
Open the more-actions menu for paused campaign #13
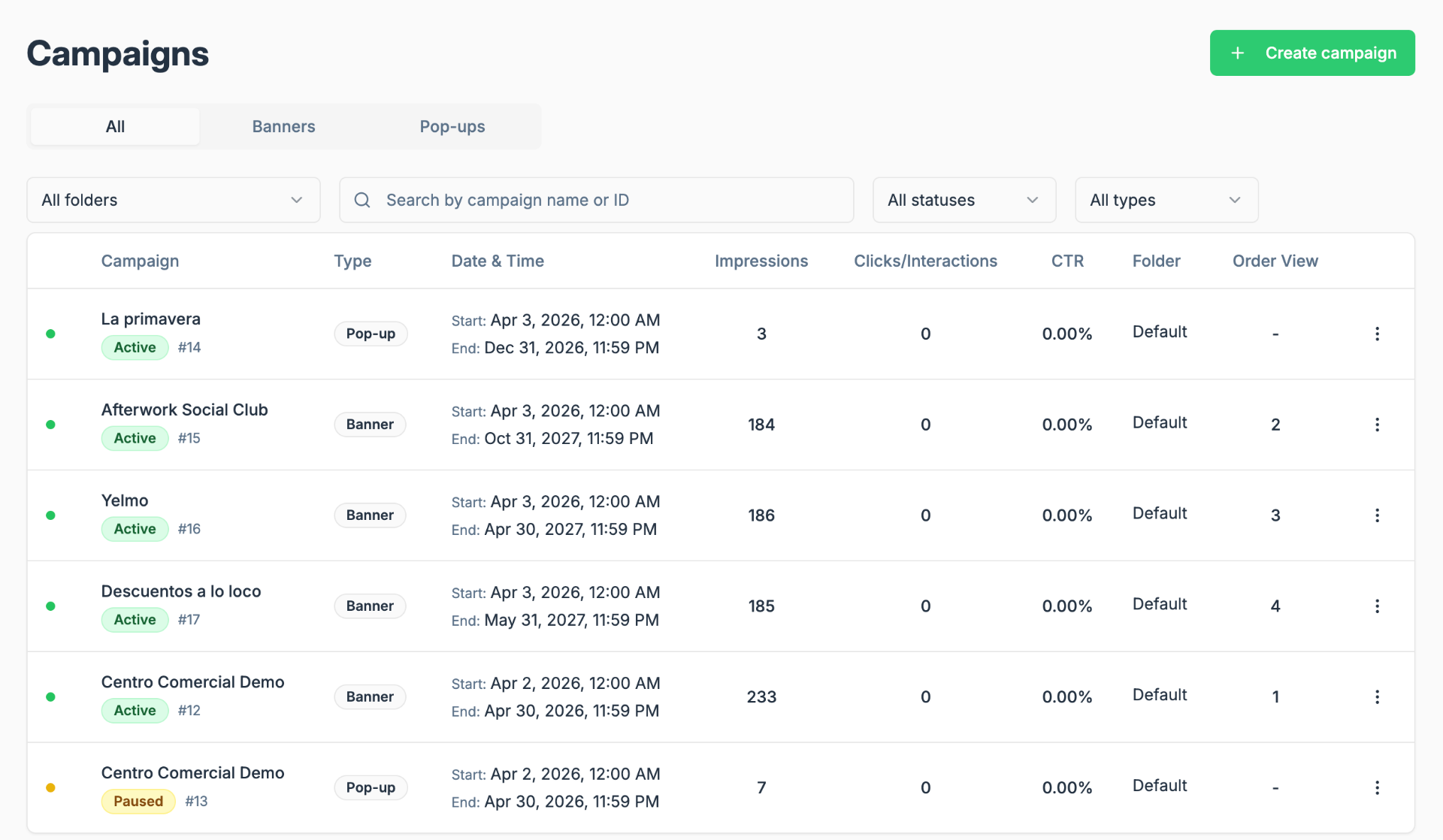(x=1377, y=787)
